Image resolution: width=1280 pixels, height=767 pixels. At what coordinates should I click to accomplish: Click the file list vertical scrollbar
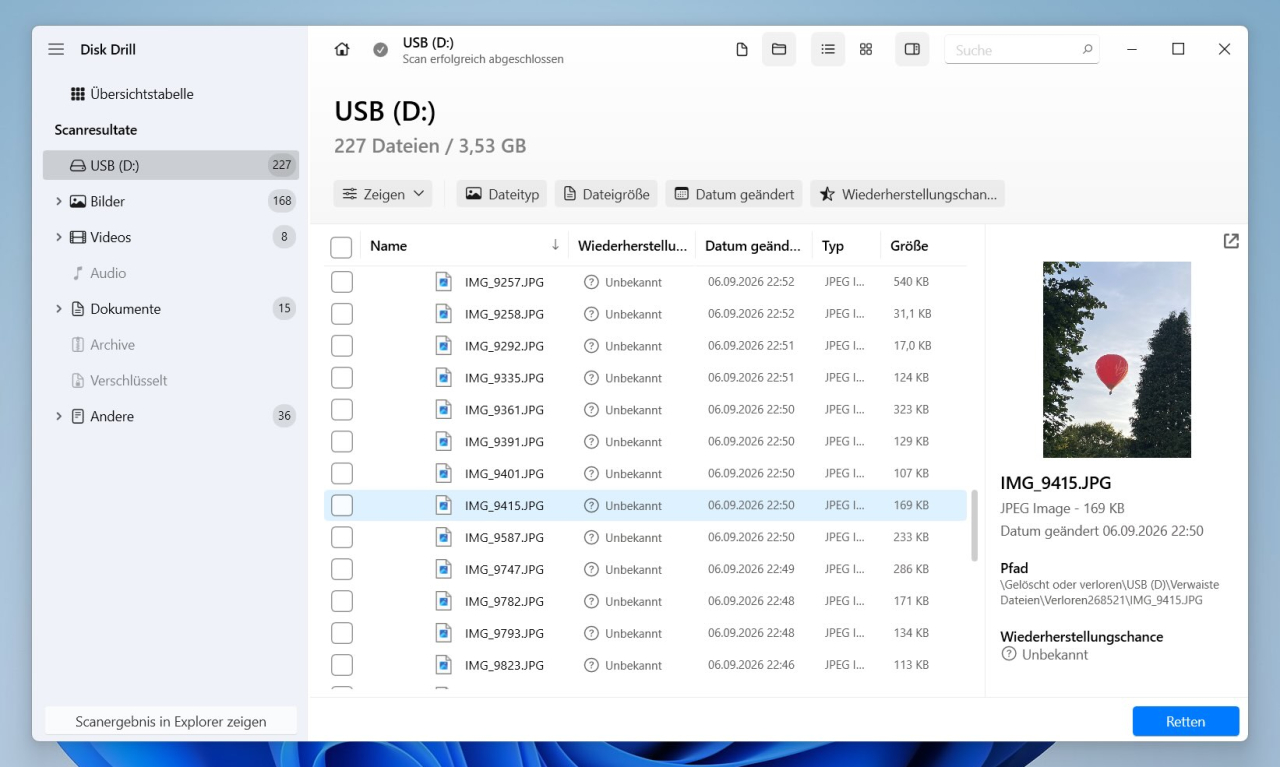(975, 525)
